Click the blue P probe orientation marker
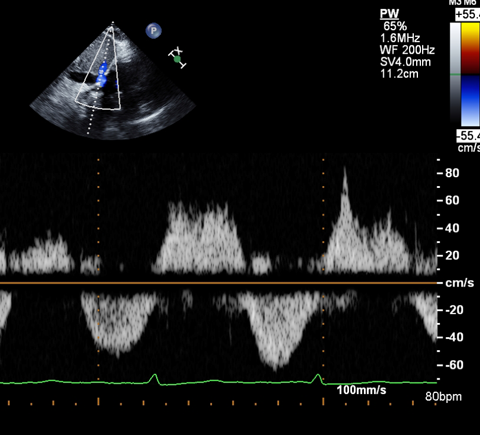This screenshot has height=435, width=480. pyautogui.click(x=154, y=31)
